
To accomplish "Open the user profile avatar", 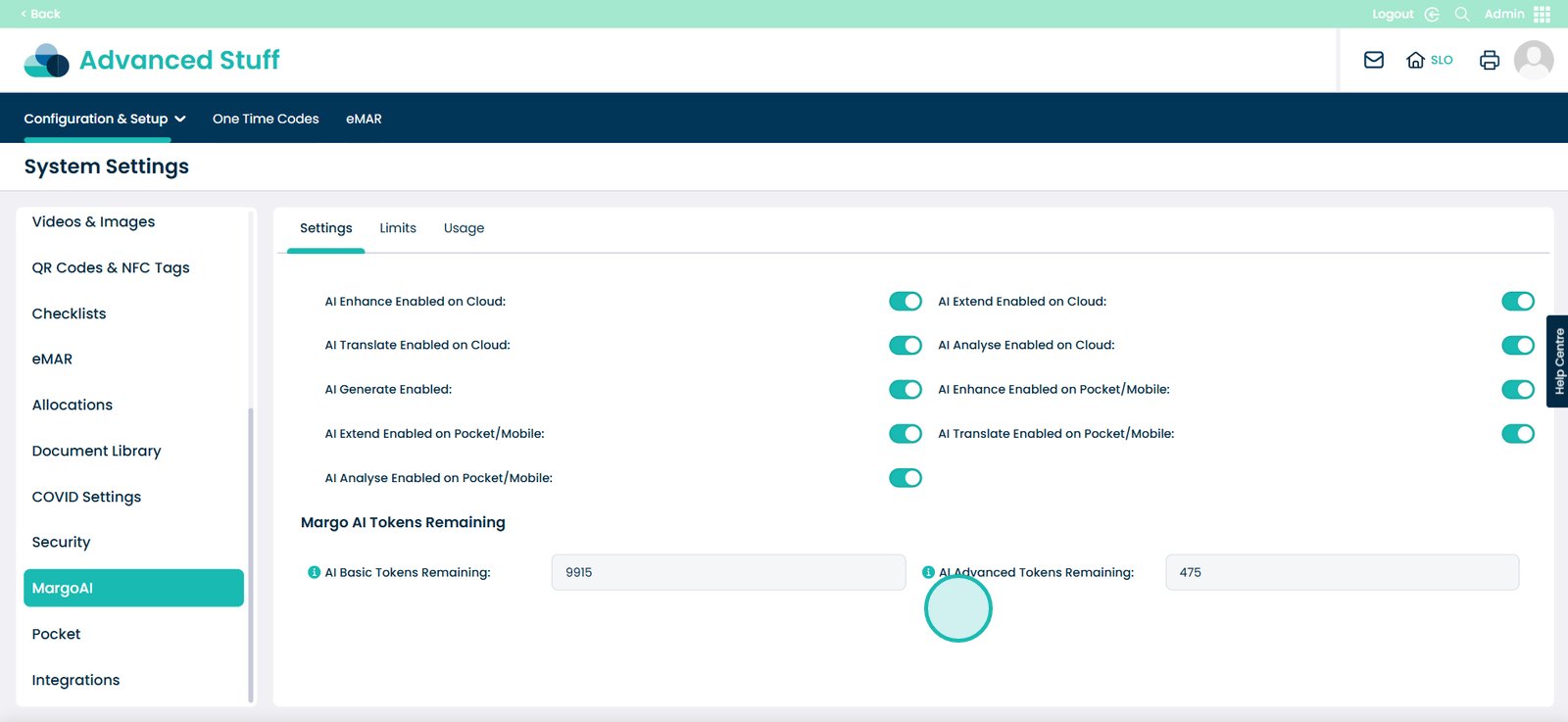I will [1533, 60].
